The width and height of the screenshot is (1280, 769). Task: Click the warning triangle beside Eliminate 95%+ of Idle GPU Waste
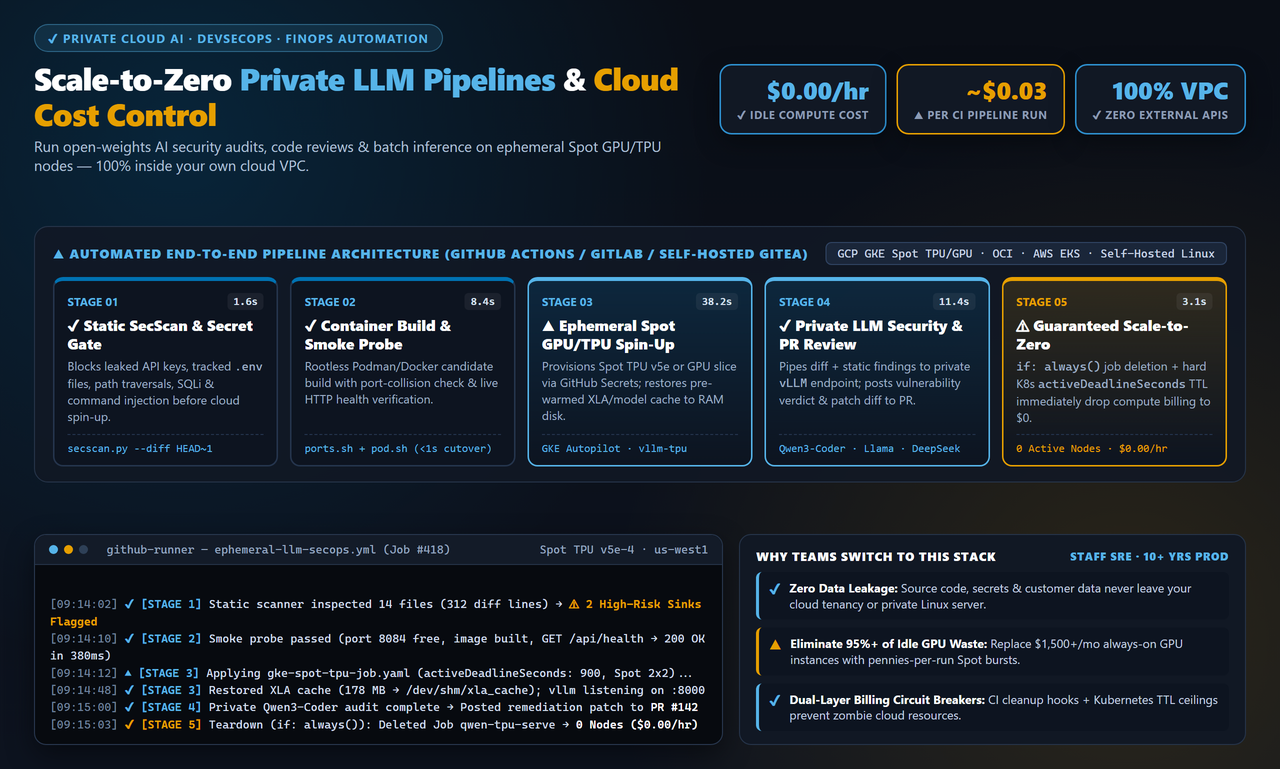[x=775, y=644]
